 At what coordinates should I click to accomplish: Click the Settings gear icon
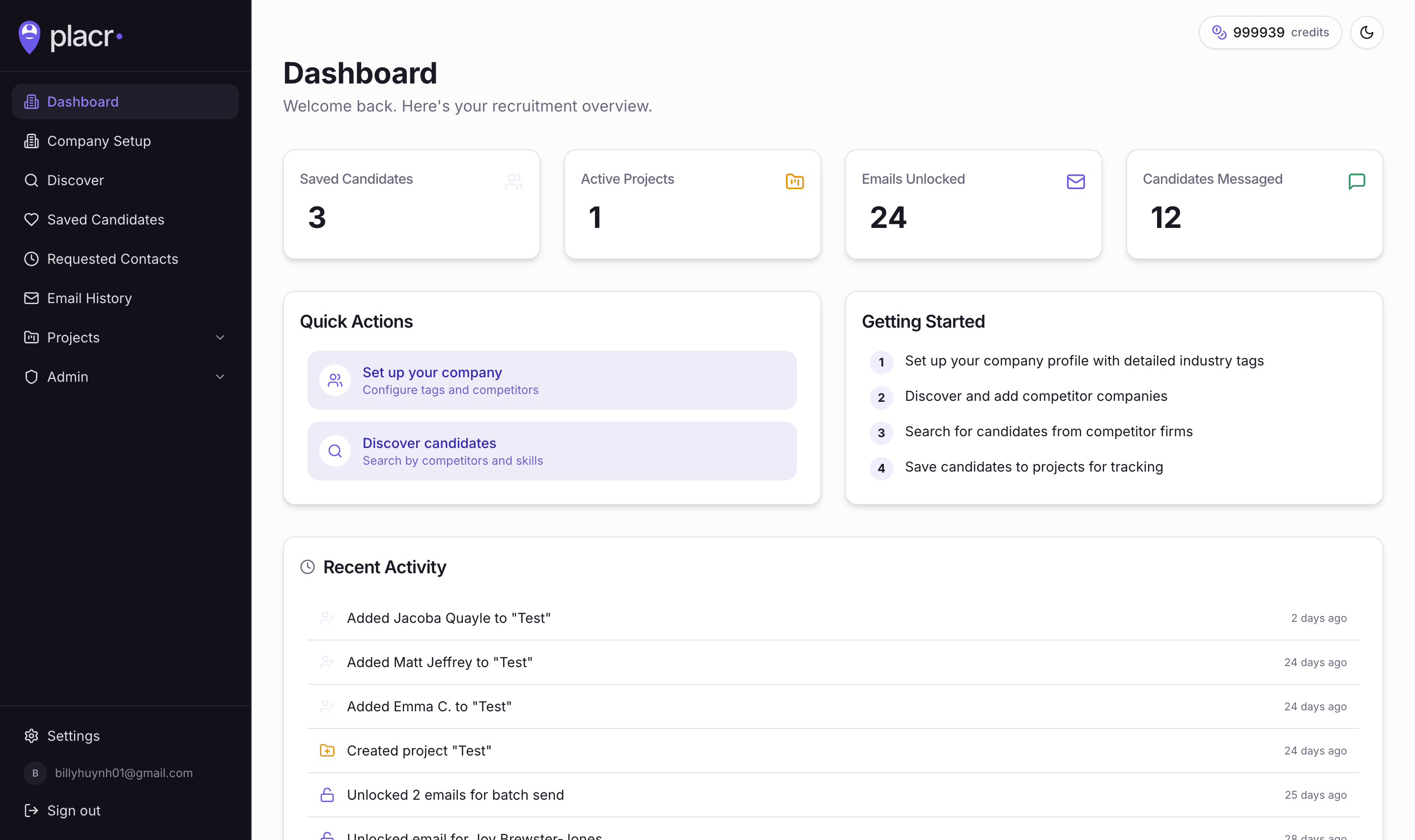(x=31, y=736)
